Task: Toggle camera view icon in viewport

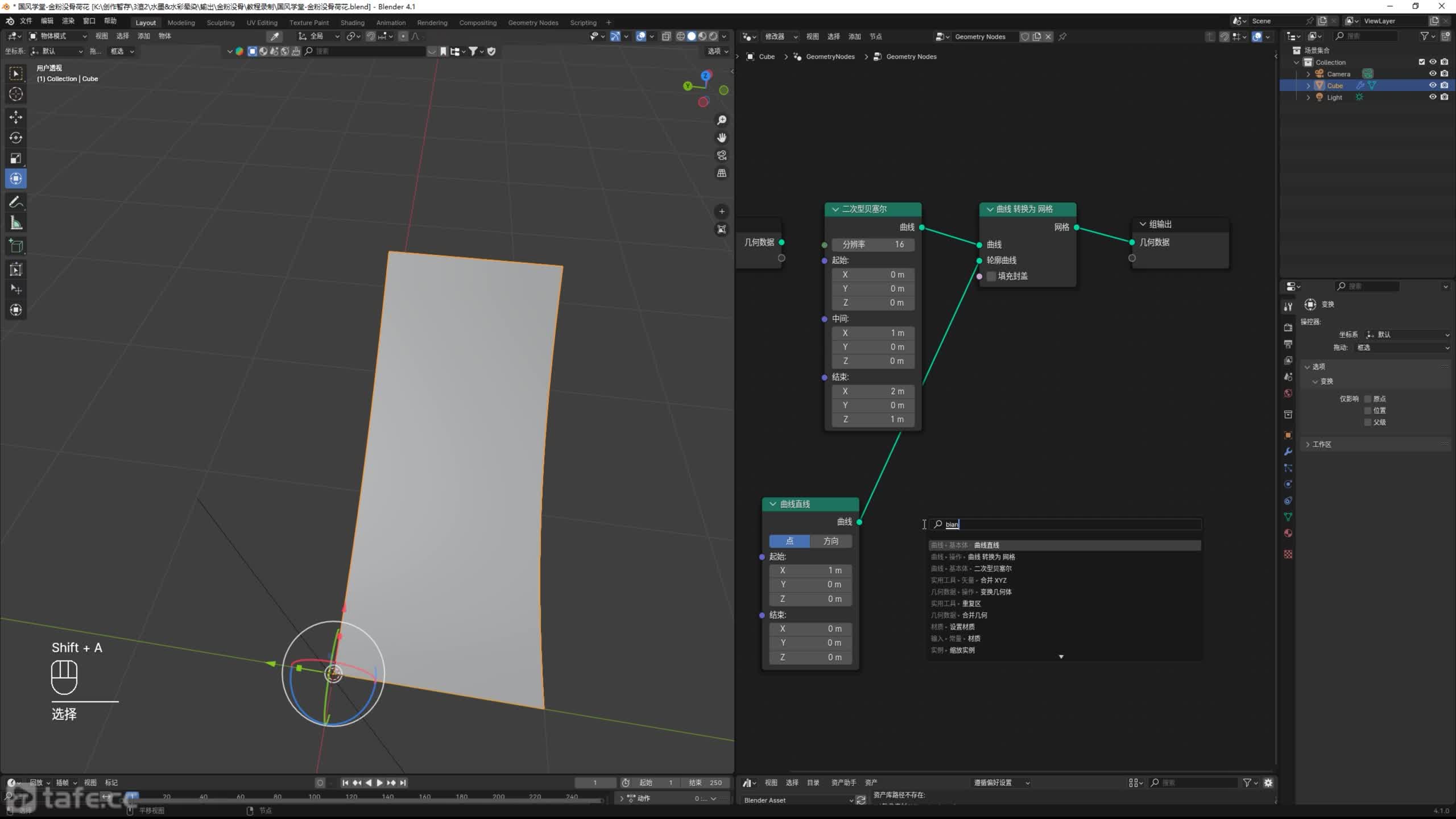Action: 722,155
